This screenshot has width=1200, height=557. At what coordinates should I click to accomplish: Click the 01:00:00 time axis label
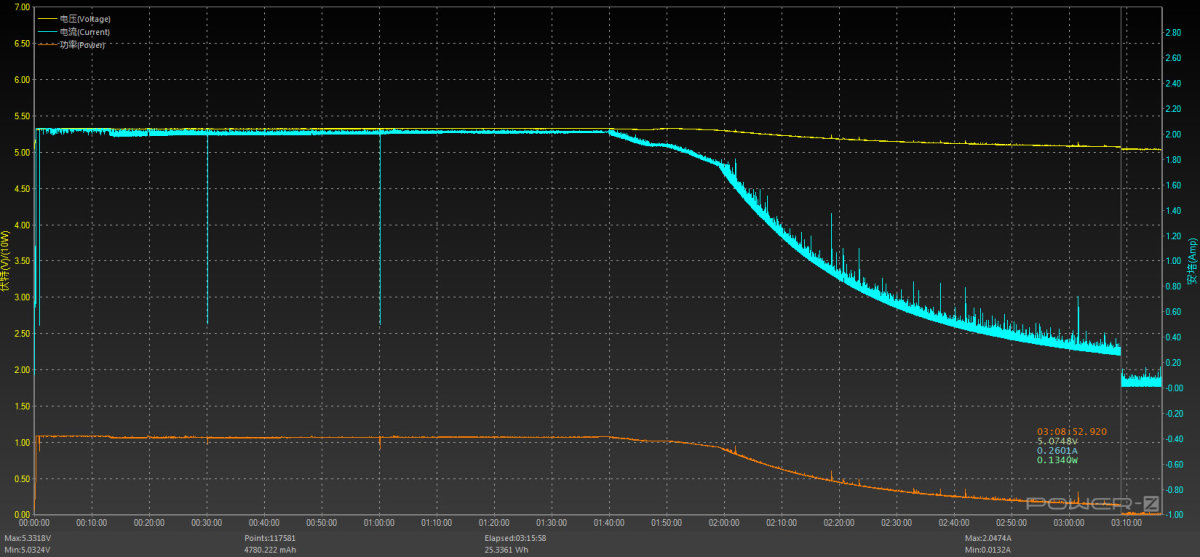pyautogui.click(x=379, y=522)
